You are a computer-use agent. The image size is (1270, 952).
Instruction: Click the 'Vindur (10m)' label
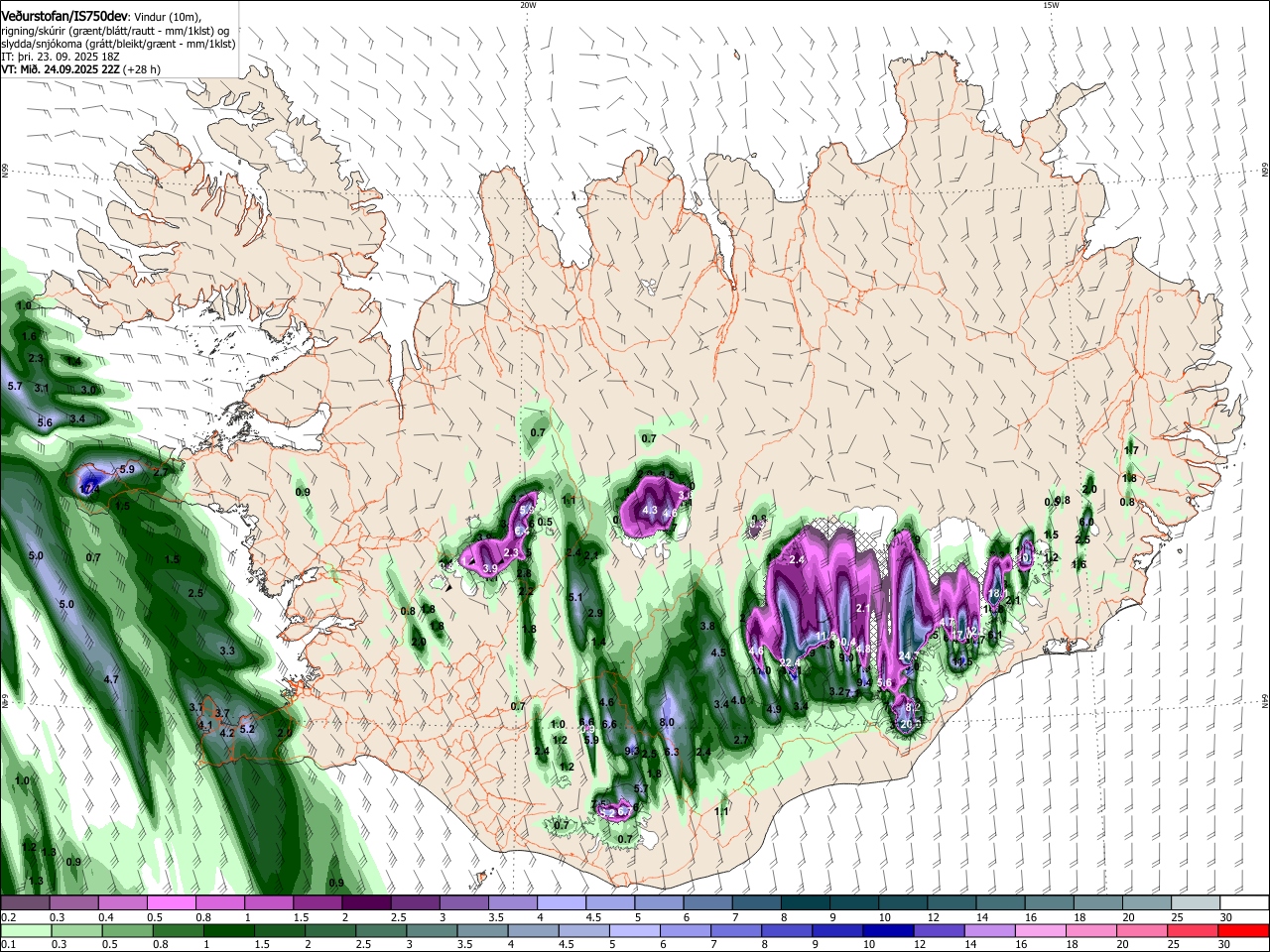click(x=166, y=16)
